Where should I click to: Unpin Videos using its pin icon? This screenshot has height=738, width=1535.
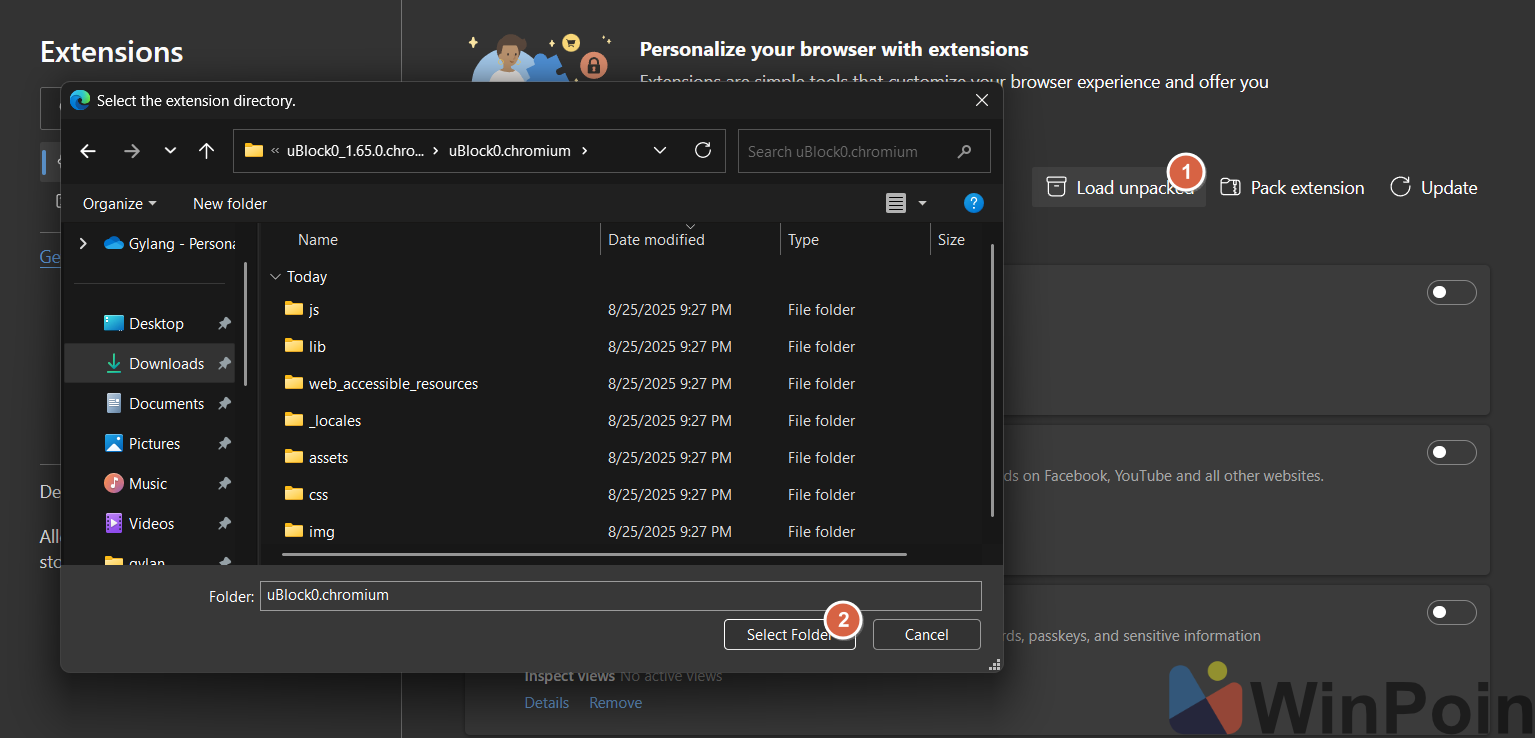click(x=224, y=524)
